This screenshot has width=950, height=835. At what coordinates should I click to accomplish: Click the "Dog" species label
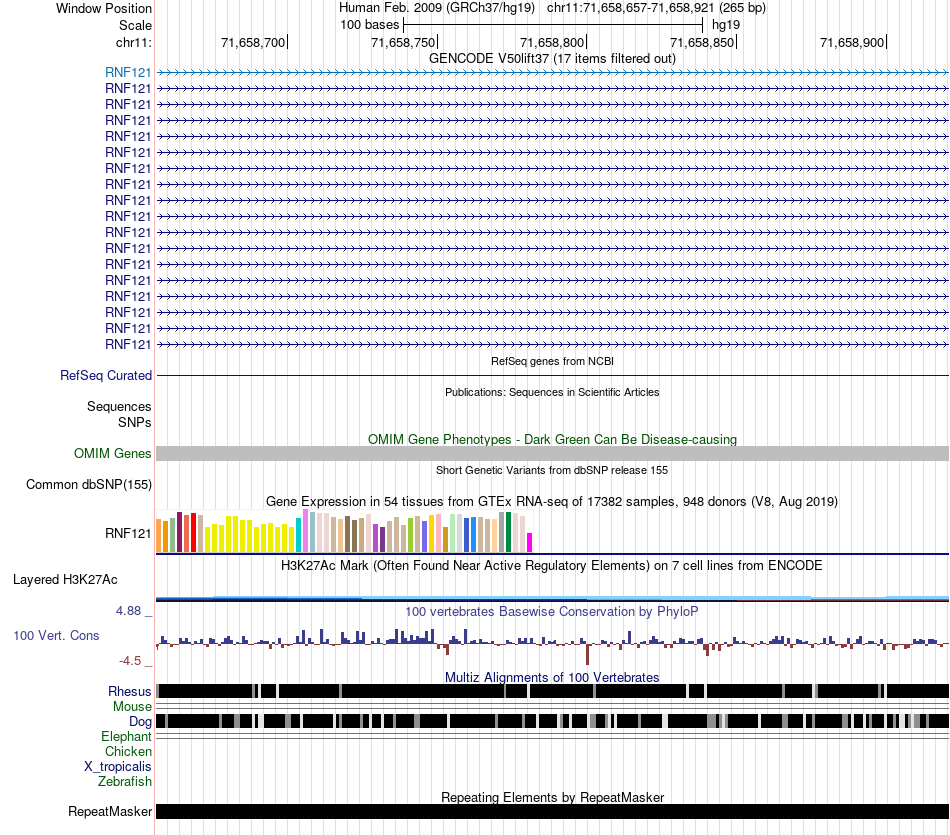[140, 722]
